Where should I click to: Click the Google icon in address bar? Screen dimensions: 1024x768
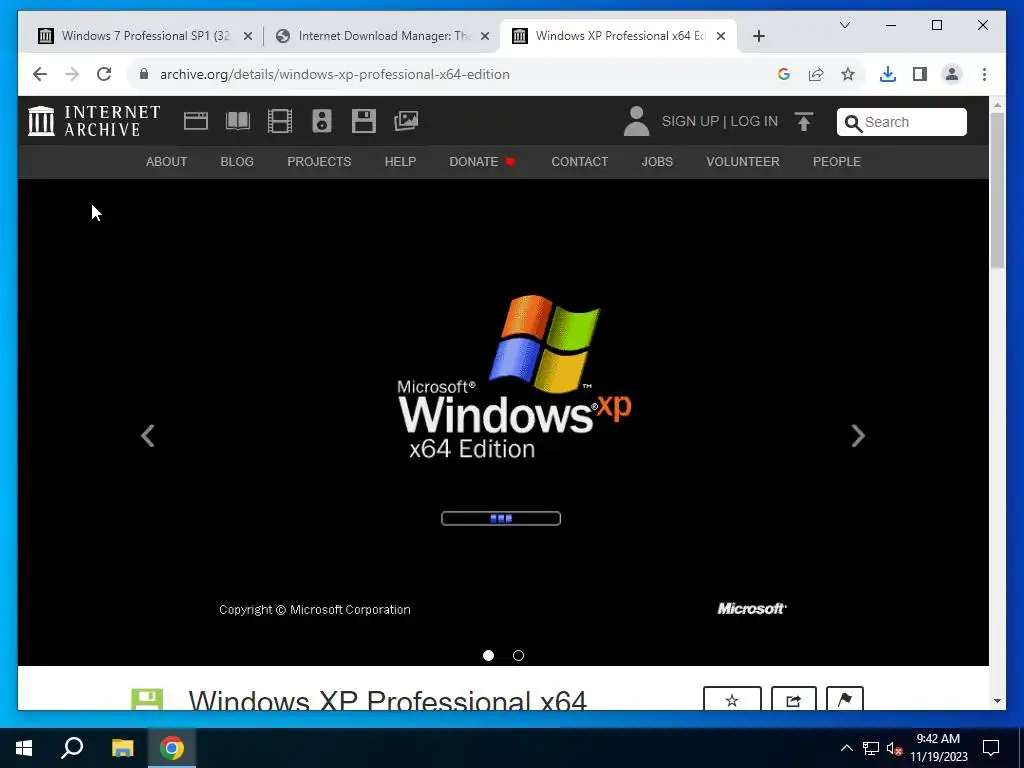tap(784, 74)
